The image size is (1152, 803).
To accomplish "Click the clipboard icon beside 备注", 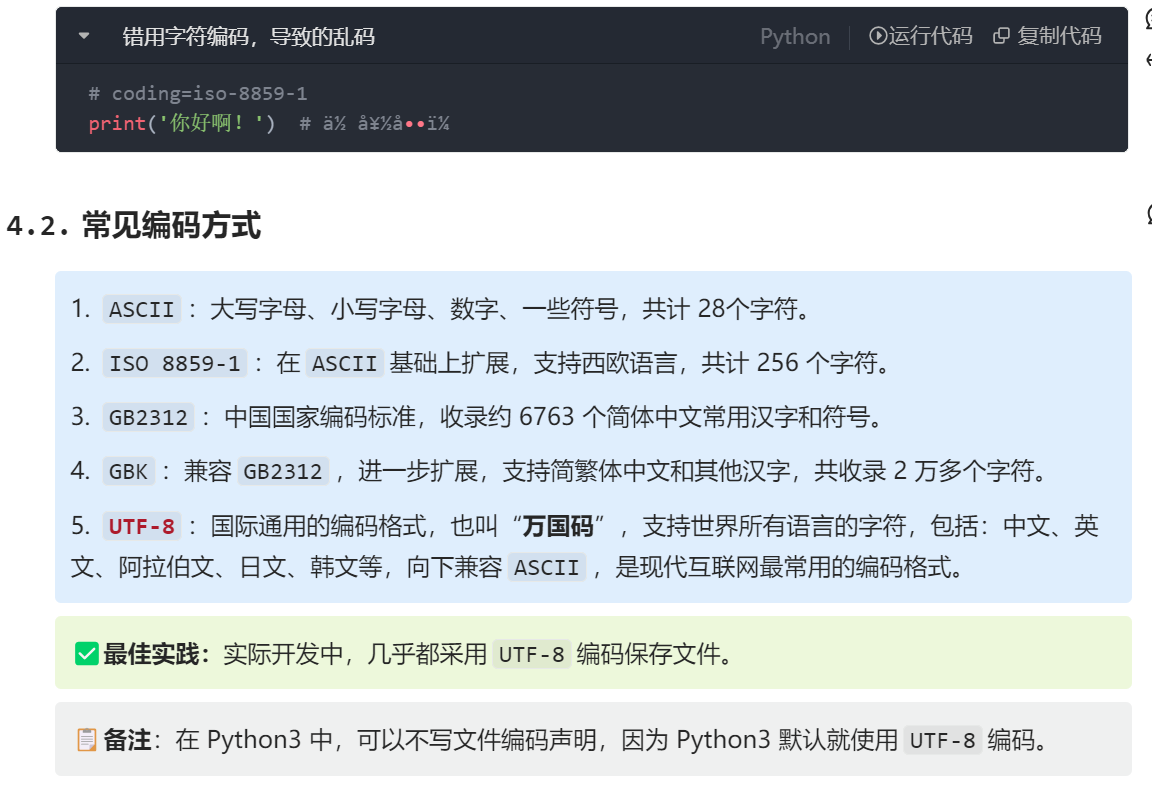I will [x=87, y=740].
